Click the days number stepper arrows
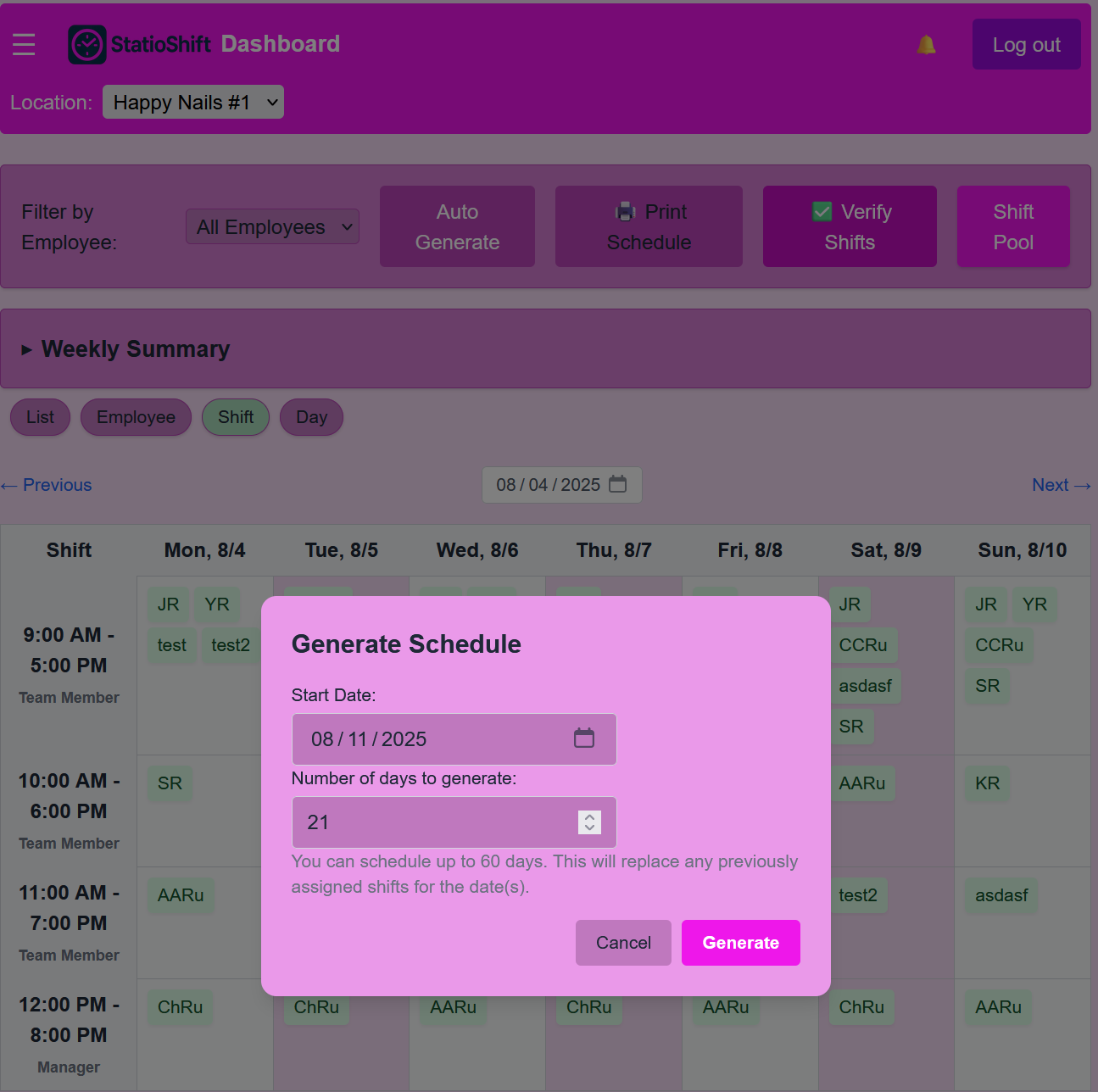This screenshot has height=1092, width=1098. point(589,822)
